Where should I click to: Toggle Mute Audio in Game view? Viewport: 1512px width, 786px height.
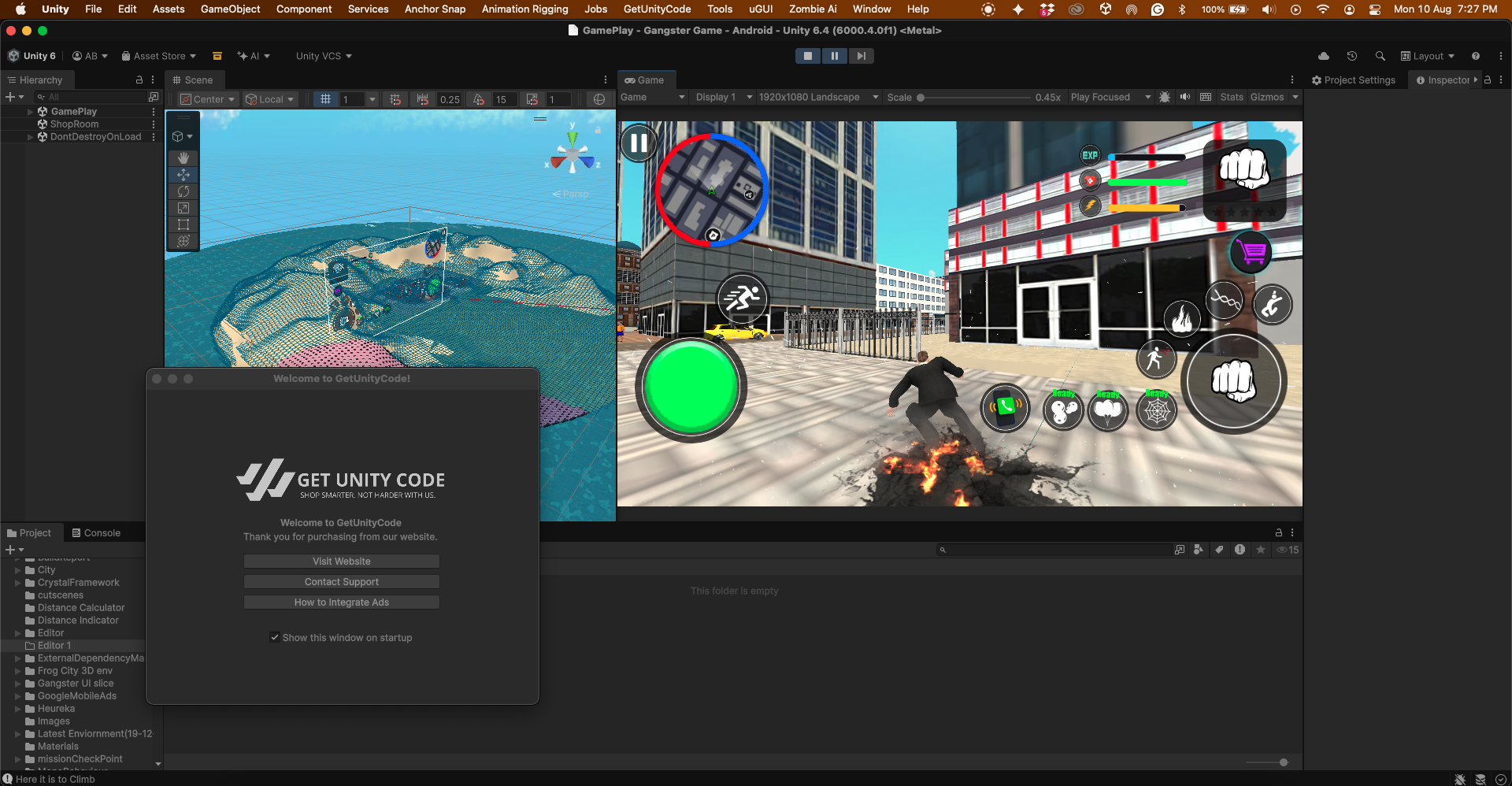click(x=1185, y=97)
